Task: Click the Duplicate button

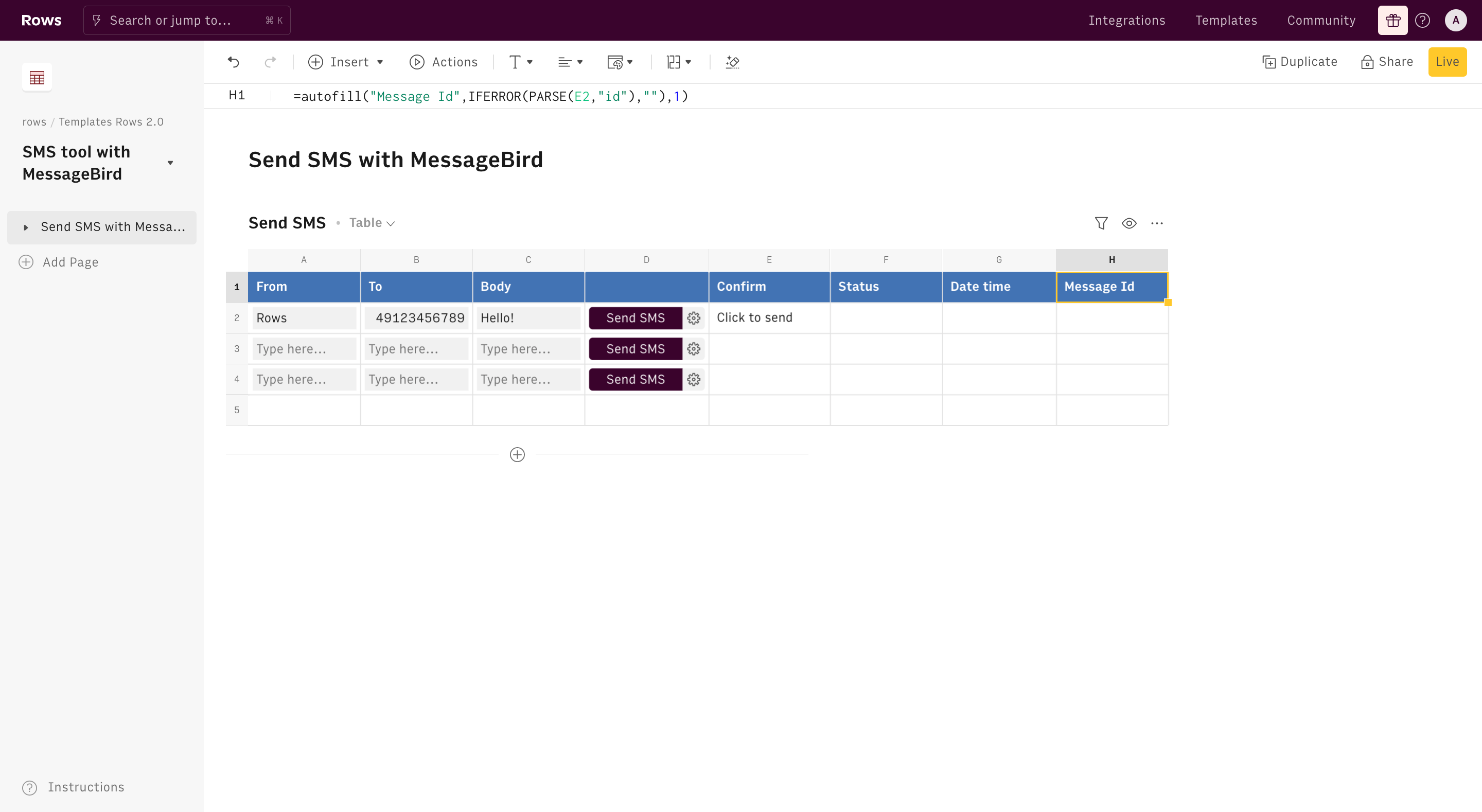Action: pyautogui.click(x=1300, y=62)
